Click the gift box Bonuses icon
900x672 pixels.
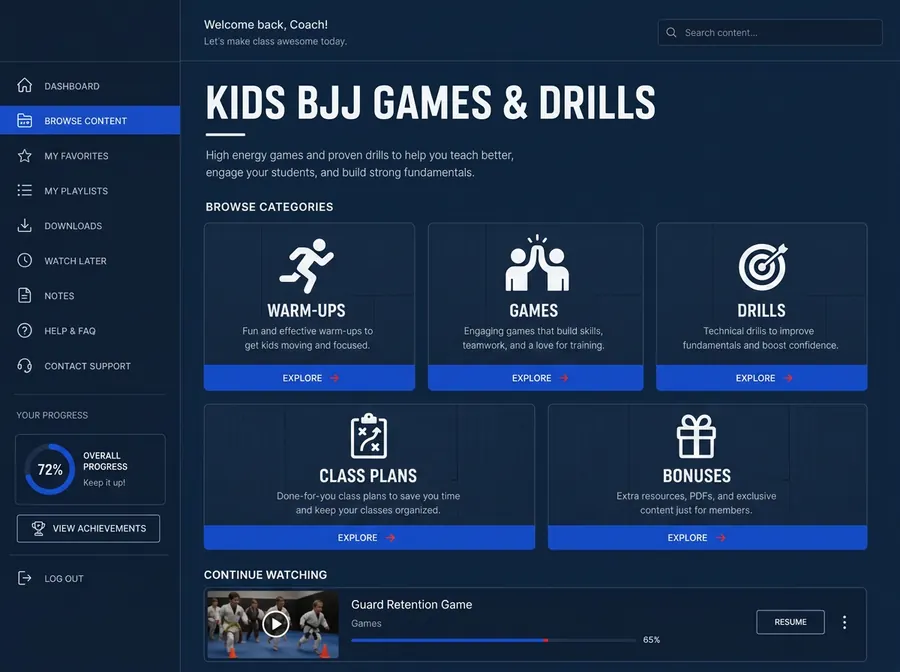[x=696, y=436]
